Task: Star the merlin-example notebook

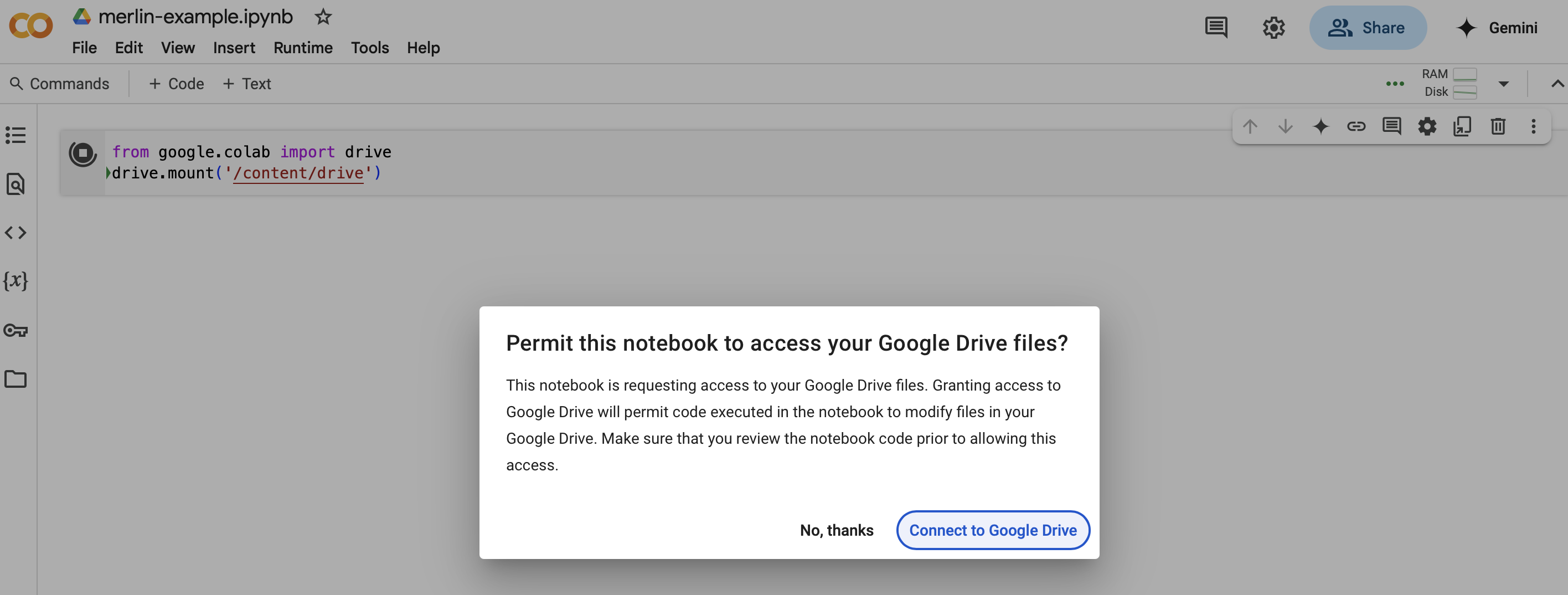Action: pyautogui.click(x=323, y=17)
